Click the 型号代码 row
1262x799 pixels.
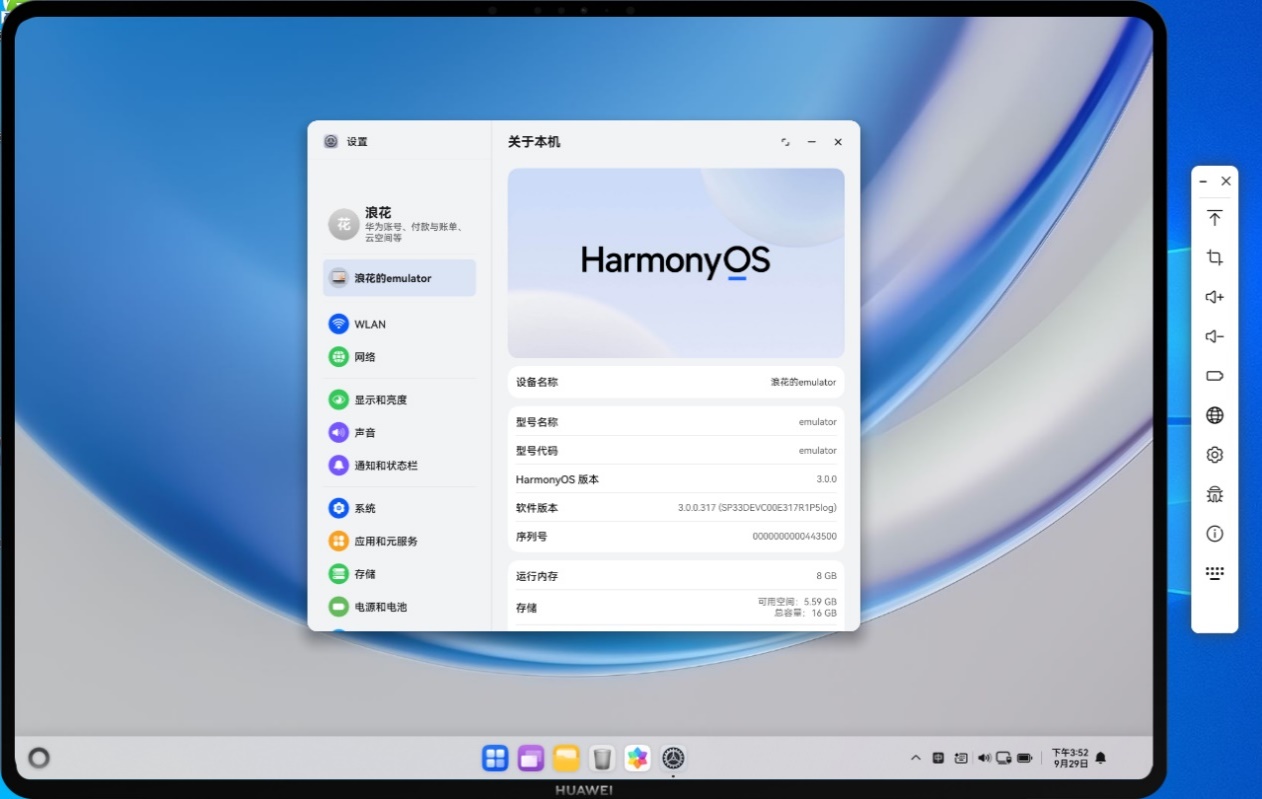tap(676, 451)
